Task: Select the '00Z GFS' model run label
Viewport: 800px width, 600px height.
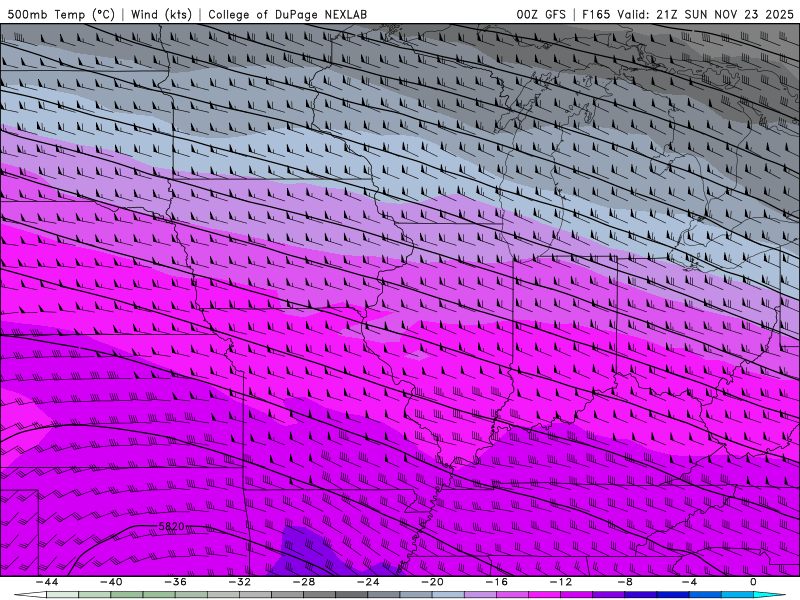Action: [x=541, y=14]
